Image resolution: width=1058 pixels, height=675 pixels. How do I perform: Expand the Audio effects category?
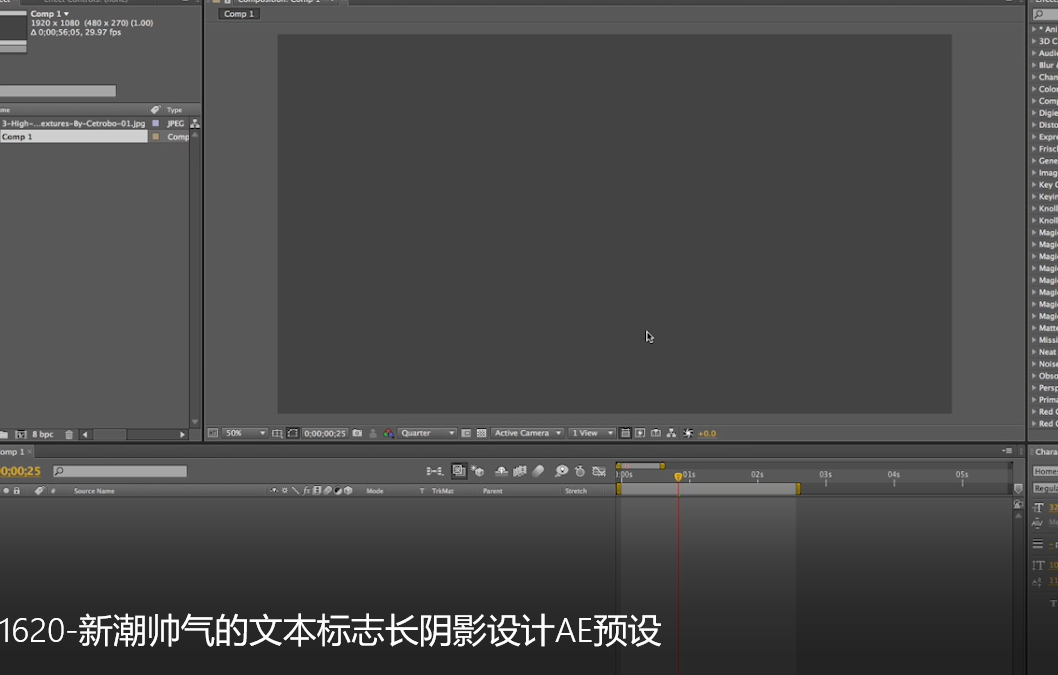coord(1034,53)
